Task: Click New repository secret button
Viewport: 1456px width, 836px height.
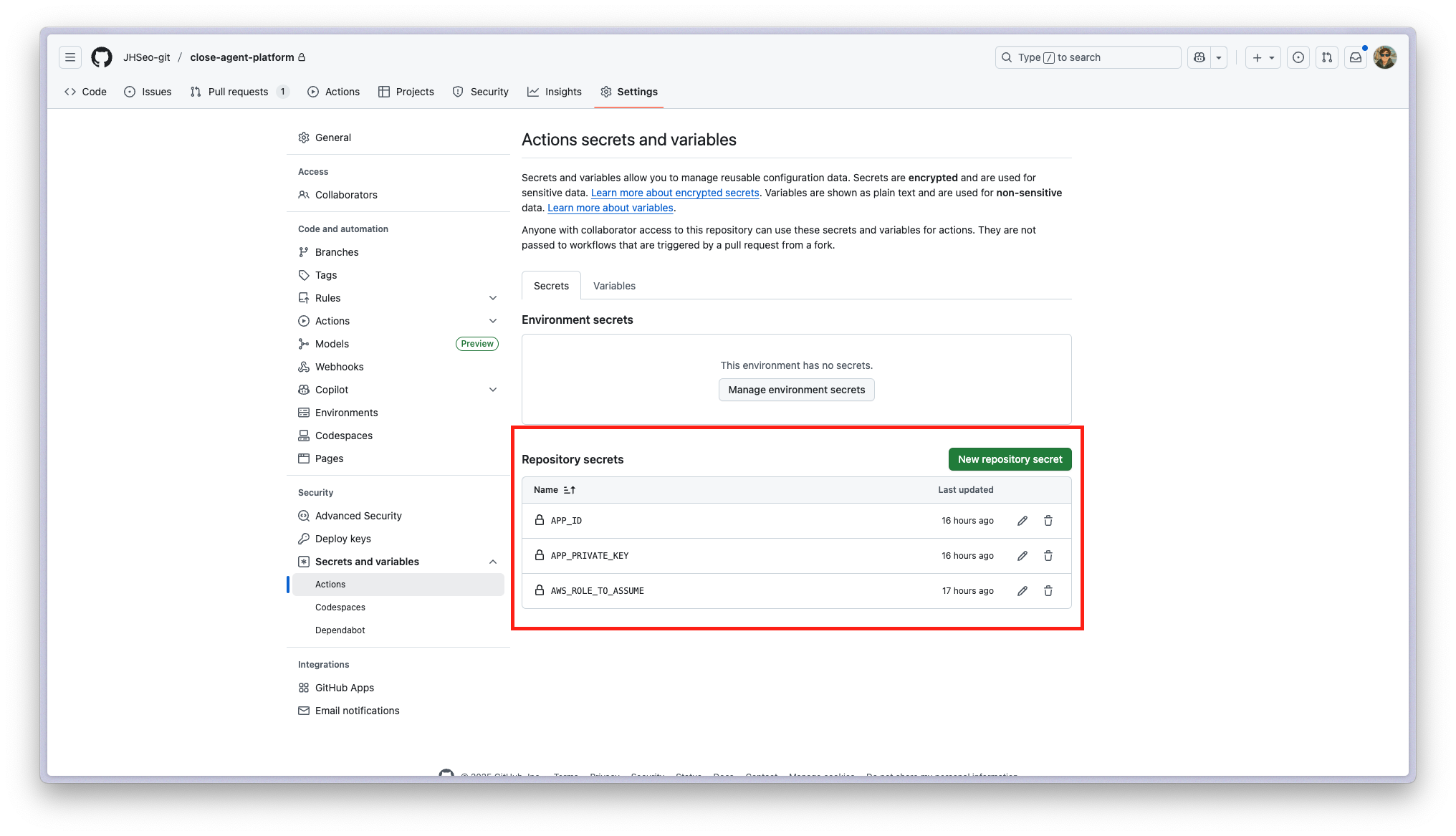Action: (1010, 459)
